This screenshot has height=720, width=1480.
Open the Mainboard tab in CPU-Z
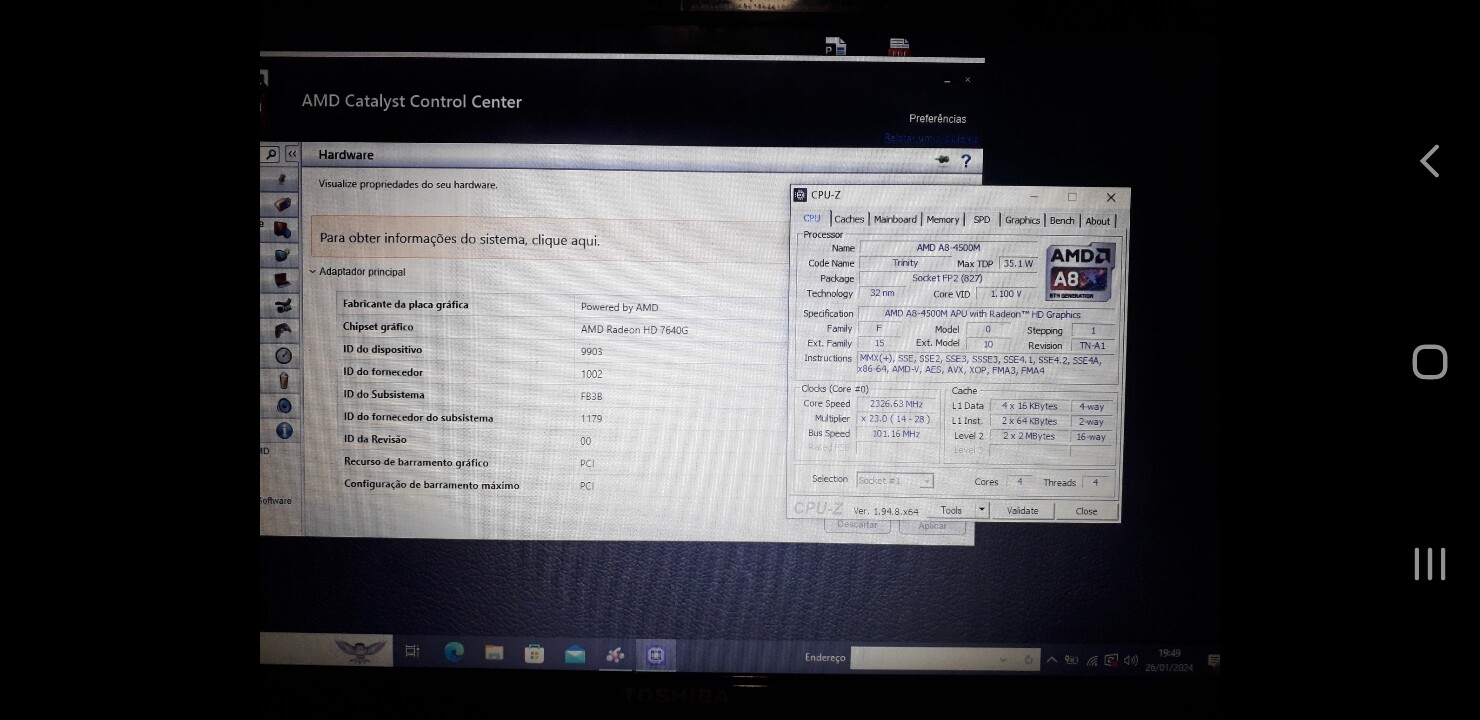895,220
